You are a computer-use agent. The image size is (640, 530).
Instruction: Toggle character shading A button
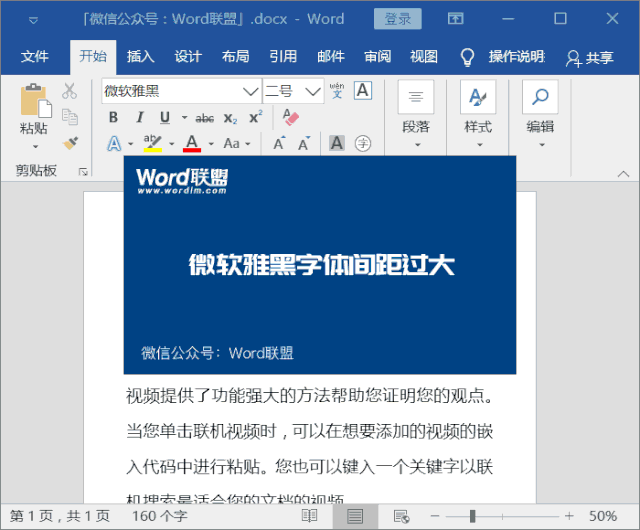(337, 143)
